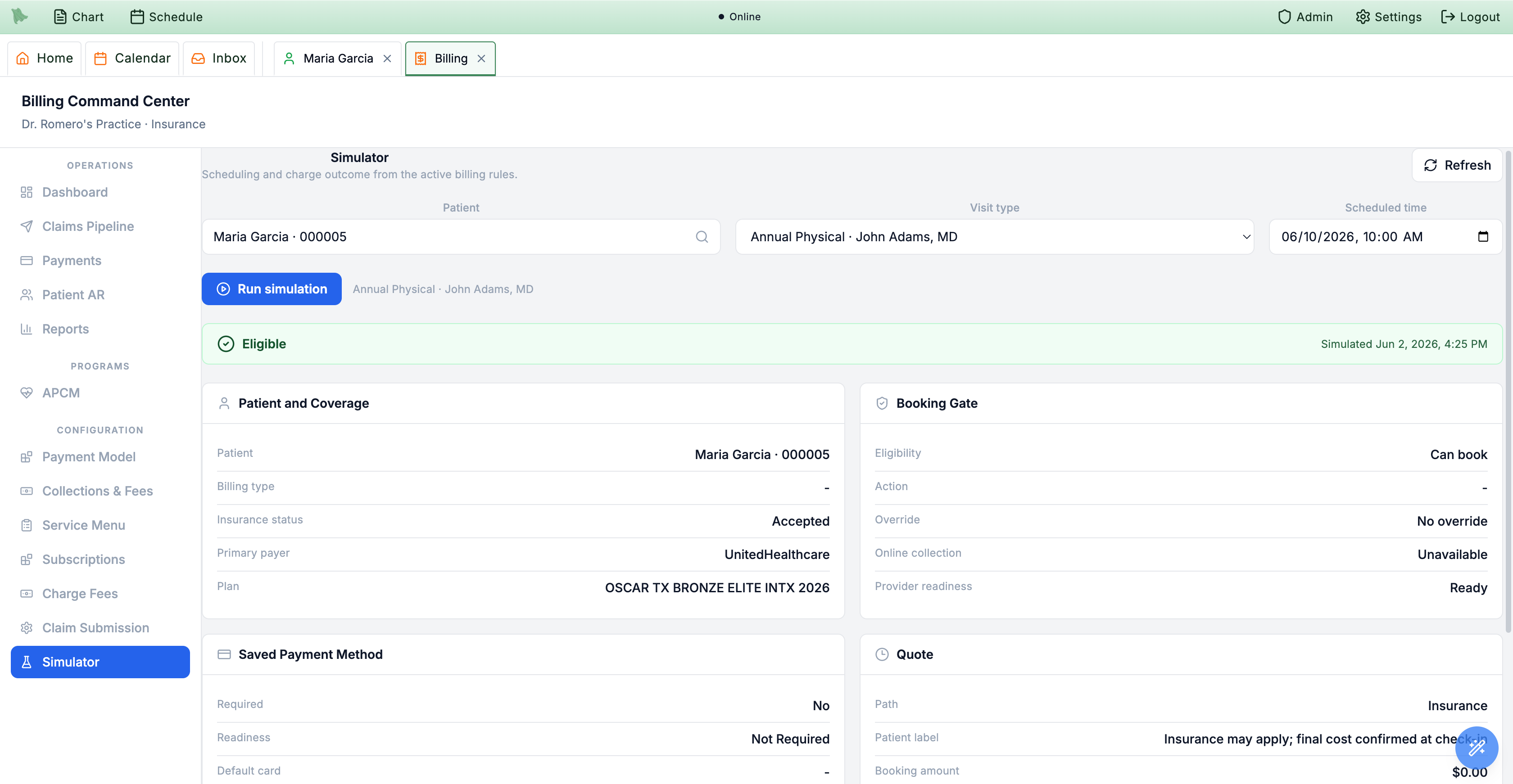Click the Service Menu clipboard icon
The width and height of the screenshot is (1513, 784).
point(27,525)
